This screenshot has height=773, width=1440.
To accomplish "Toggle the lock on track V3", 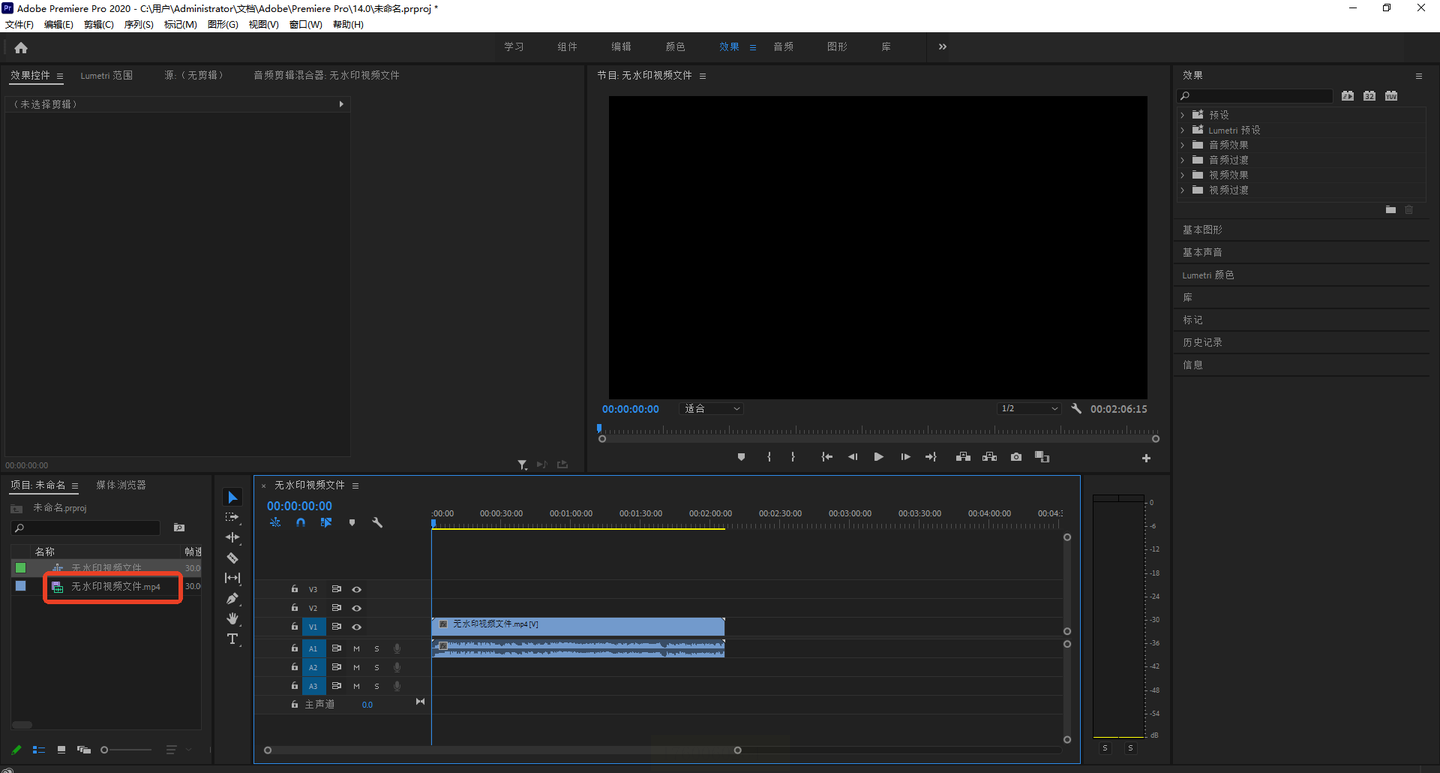I will coord(294,590).
